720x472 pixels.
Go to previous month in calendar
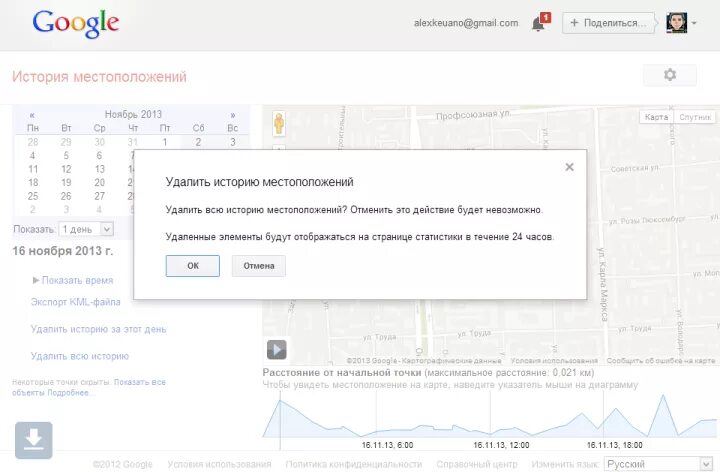pos(32,115)
